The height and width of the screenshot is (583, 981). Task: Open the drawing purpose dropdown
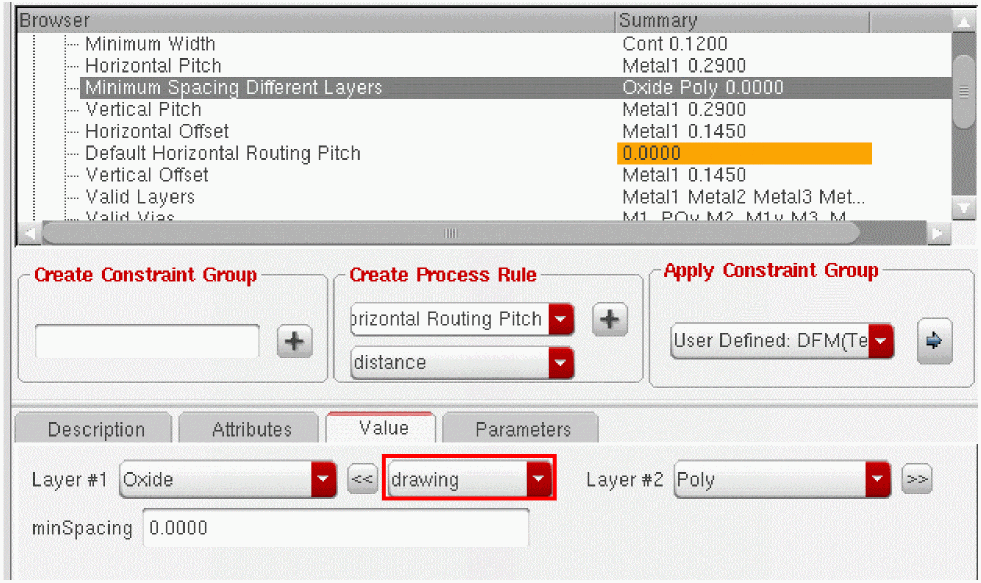click(x=538, y=480)
